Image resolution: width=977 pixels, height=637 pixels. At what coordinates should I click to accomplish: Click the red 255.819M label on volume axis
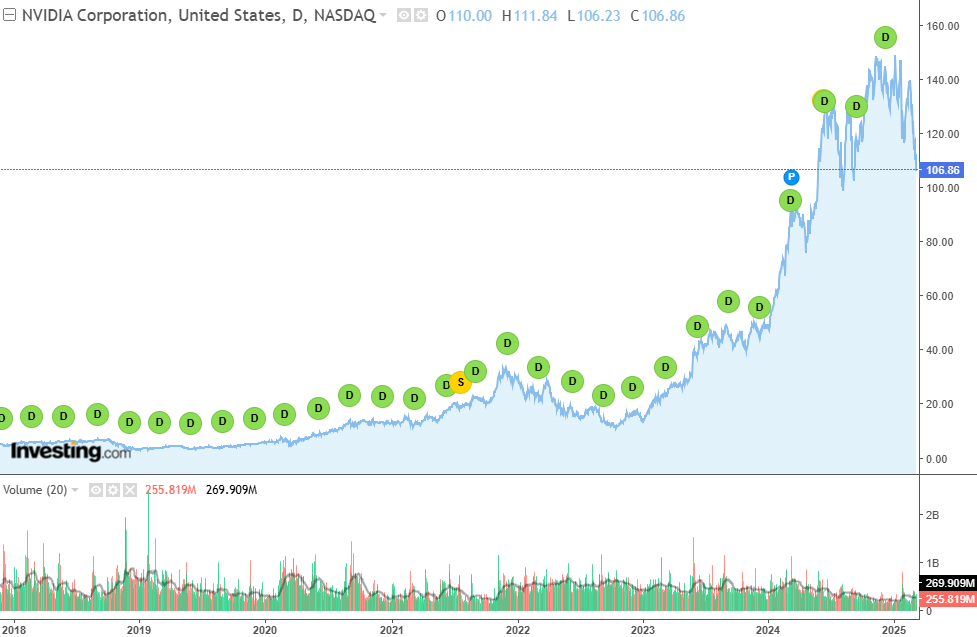948,599
